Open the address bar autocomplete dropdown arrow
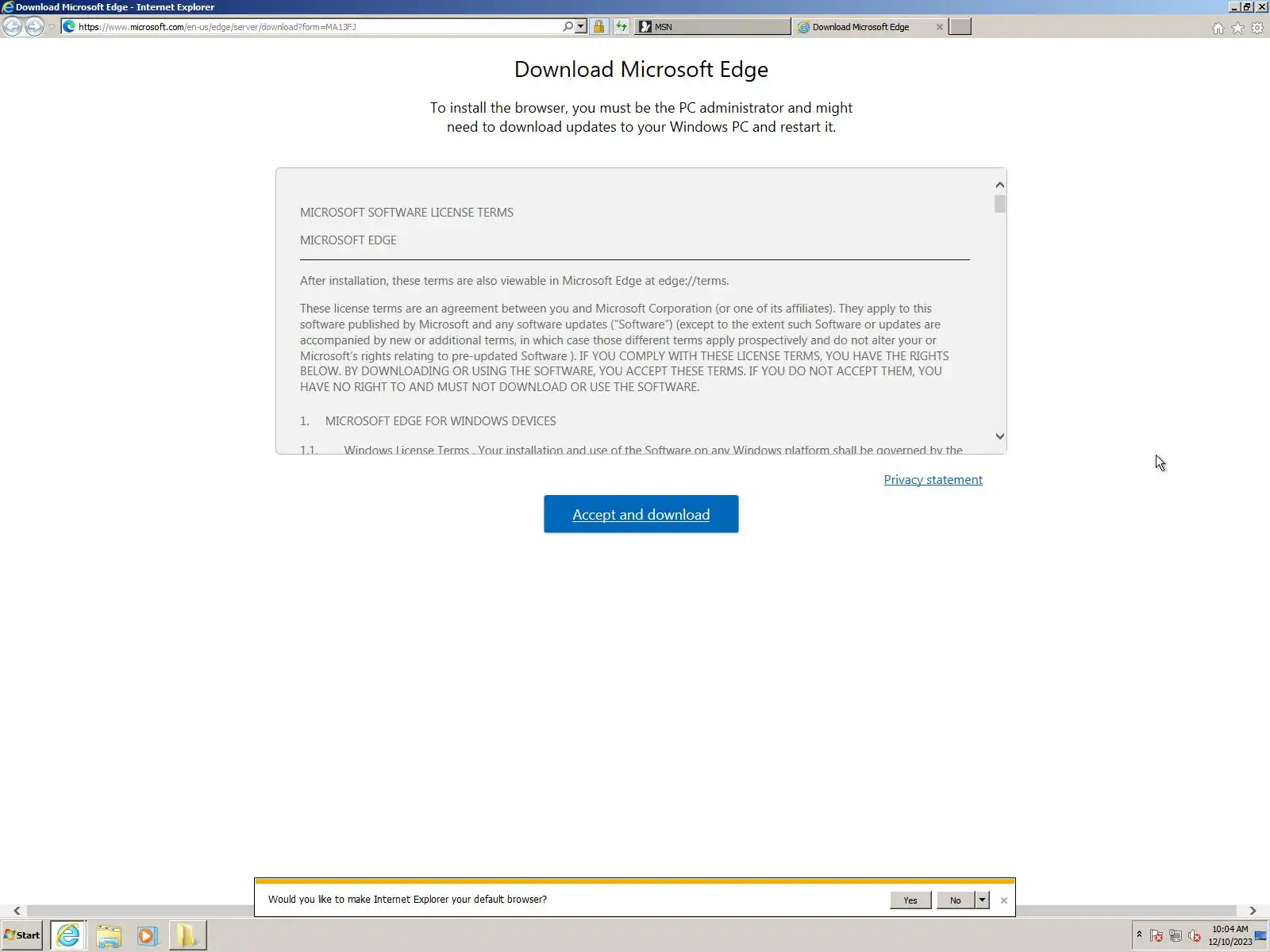 click(x=581, y=26)
